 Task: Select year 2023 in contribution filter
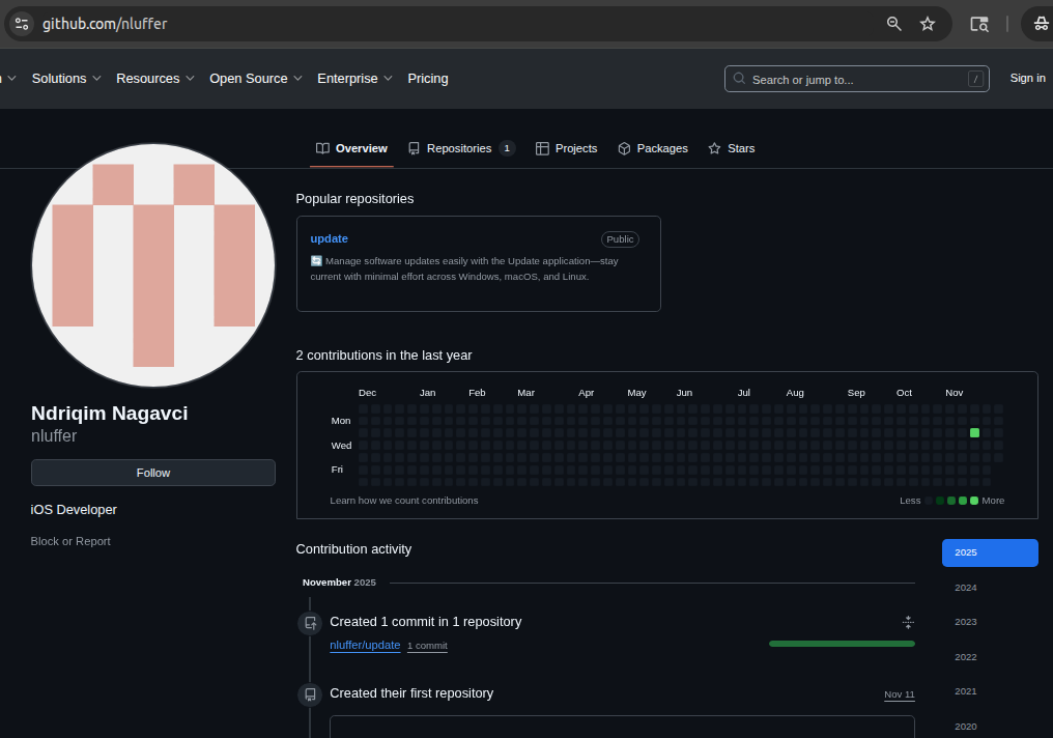click(965, 622)
